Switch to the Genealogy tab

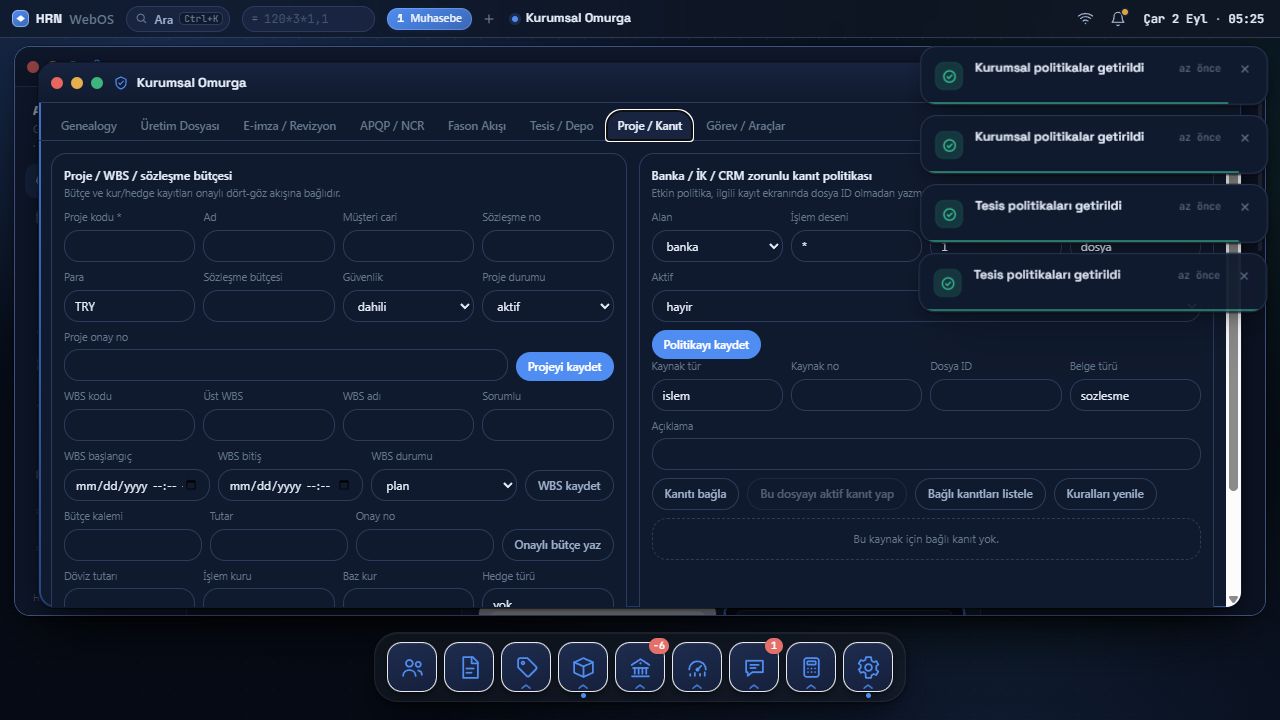(x=89, y=126)
